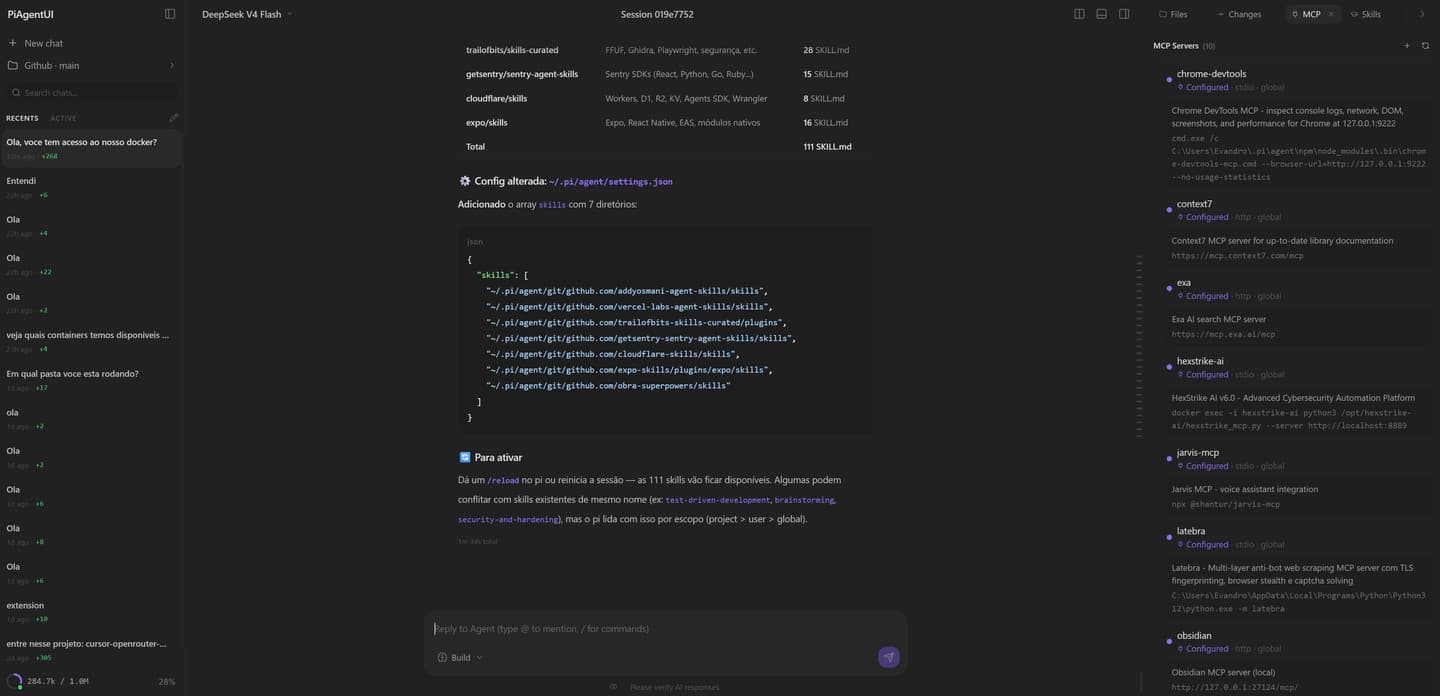Open chat 'Ola, voce tem acesso ao nosso docker?'
The height and width of the screenshot is (696, 1440).
tap(92, 148)
